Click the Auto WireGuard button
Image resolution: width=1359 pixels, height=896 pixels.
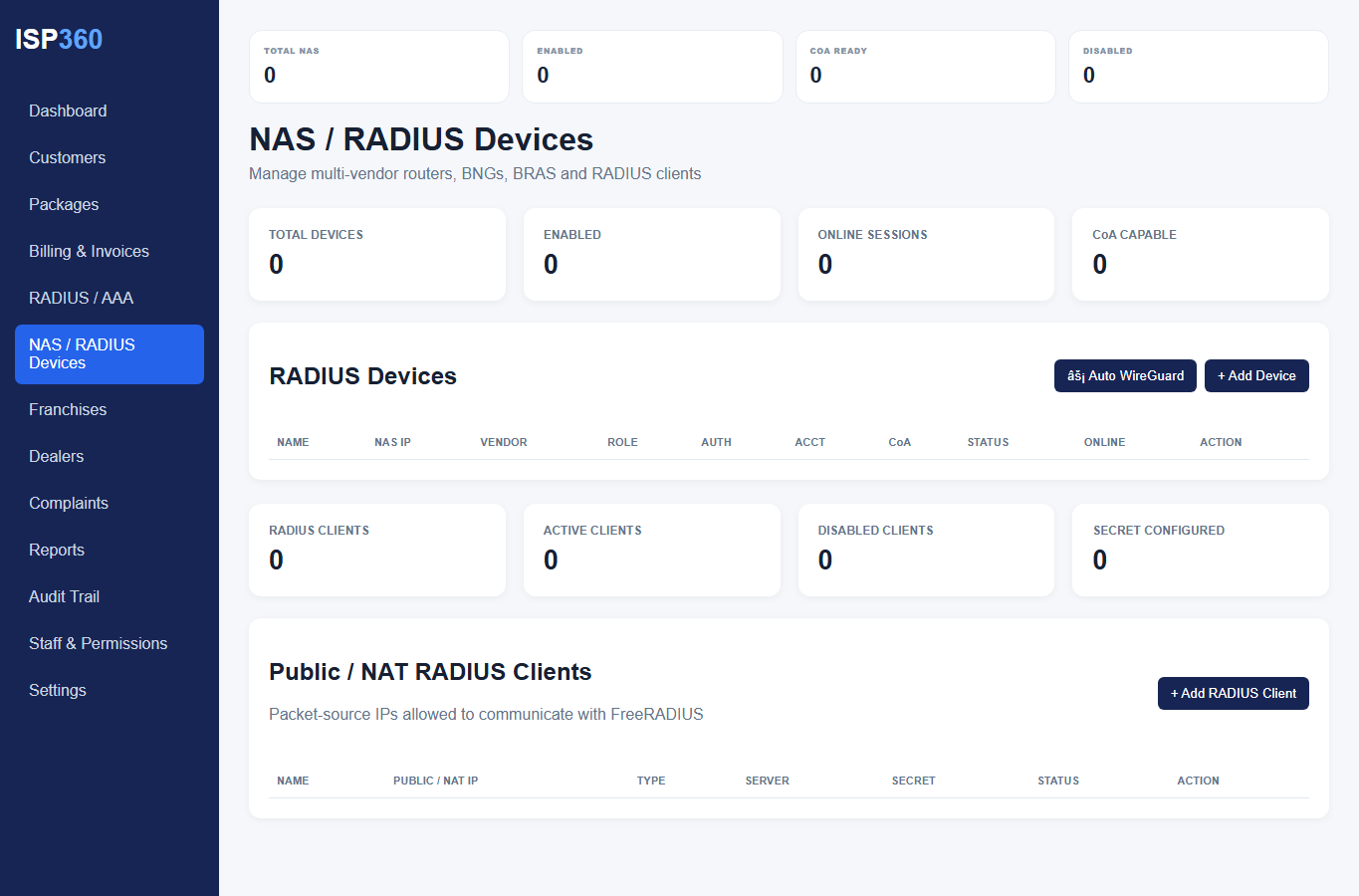1125,375
